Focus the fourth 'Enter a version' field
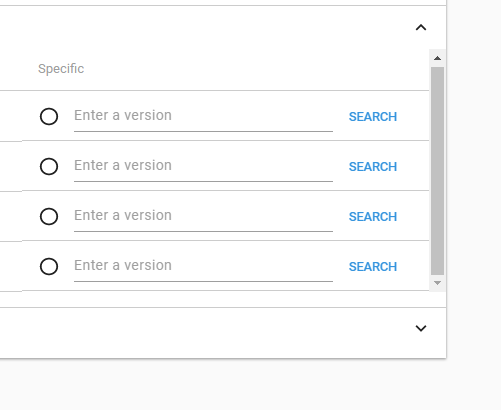This screenshot has height=410, width=501. tap(203, 266)
